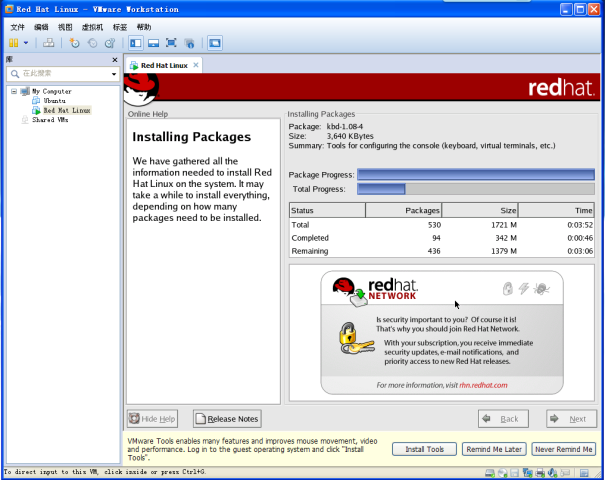Click the "3,640 KBytes" size value
The width and height of the screenshot is (605, 480).
pyautogui.click(x=350, y=136)
